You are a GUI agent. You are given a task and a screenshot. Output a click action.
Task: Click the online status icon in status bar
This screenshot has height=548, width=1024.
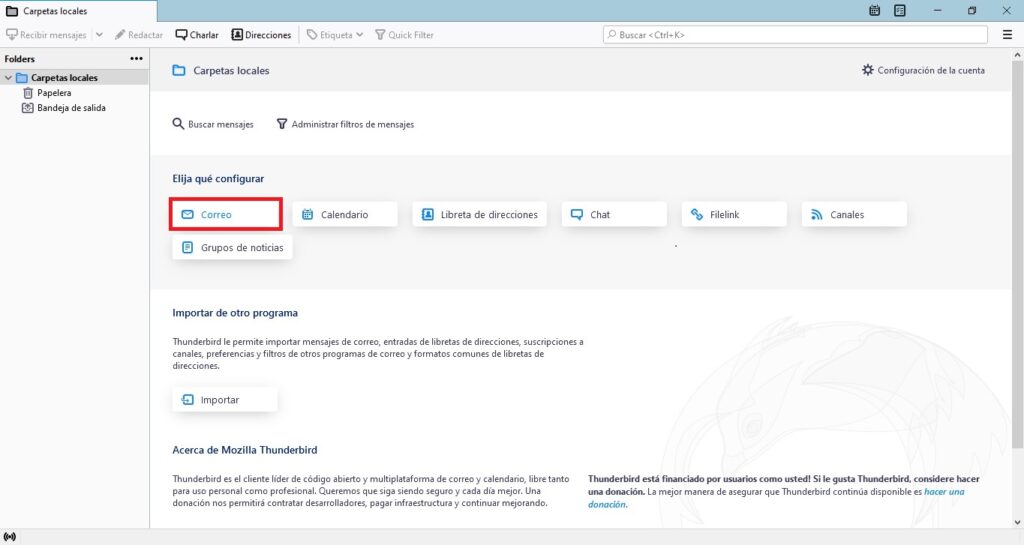click(x=9, y=537)
